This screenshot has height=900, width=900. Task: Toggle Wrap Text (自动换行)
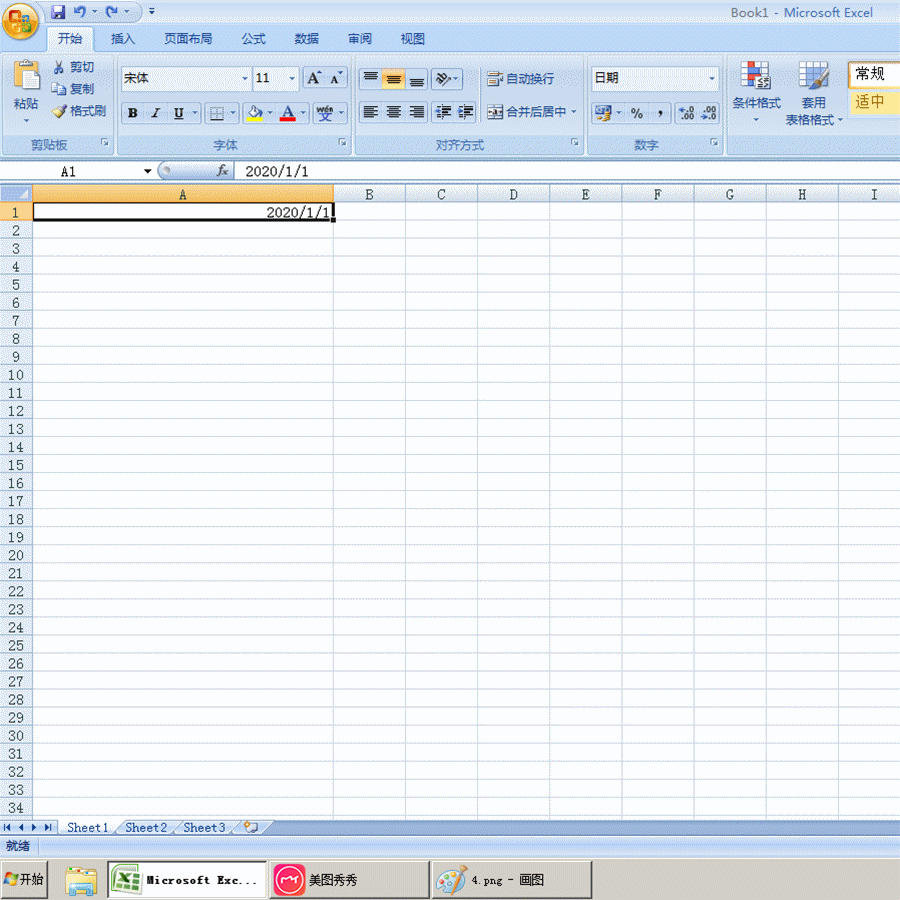click(x=520, y=79)
